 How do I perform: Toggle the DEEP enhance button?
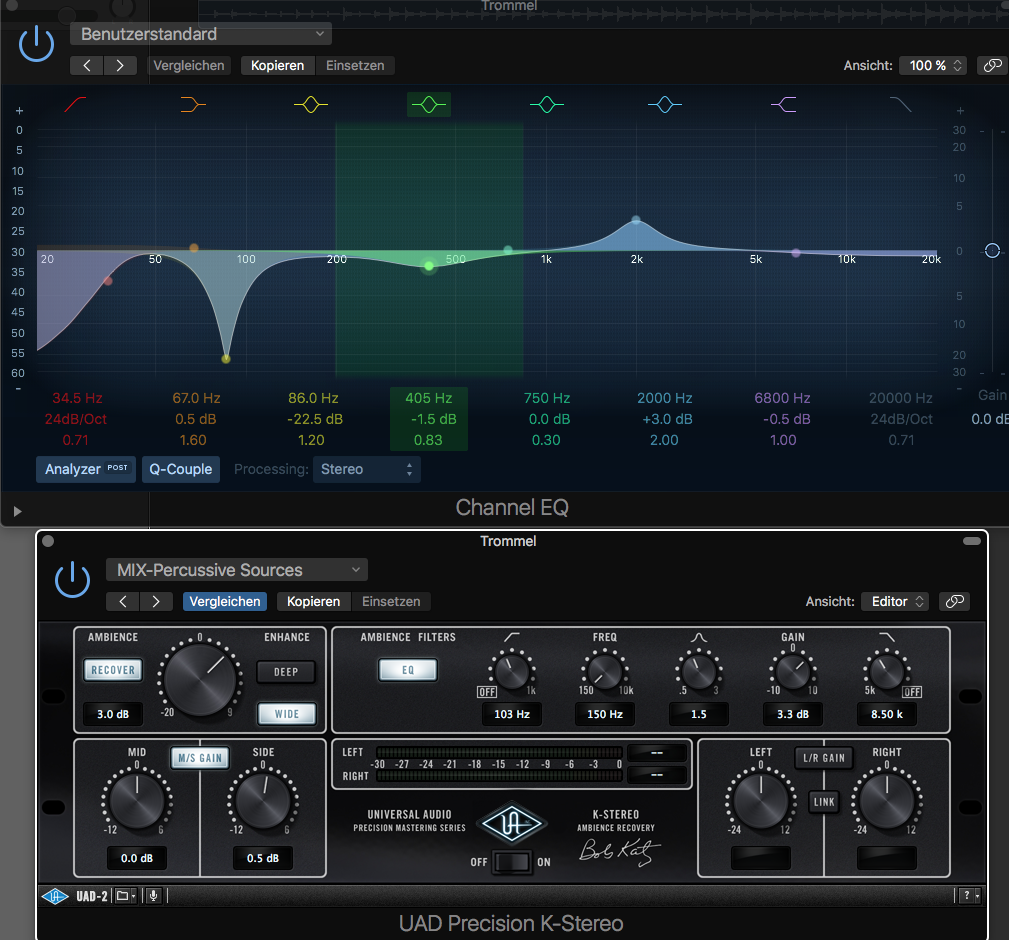pyautogui.click(x=286, y=672)
